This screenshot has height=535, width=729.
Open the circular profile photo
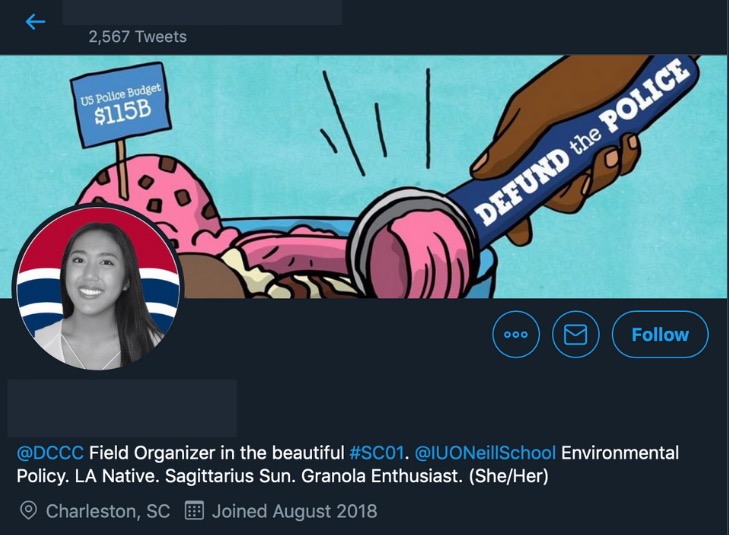tap(98, 288)
